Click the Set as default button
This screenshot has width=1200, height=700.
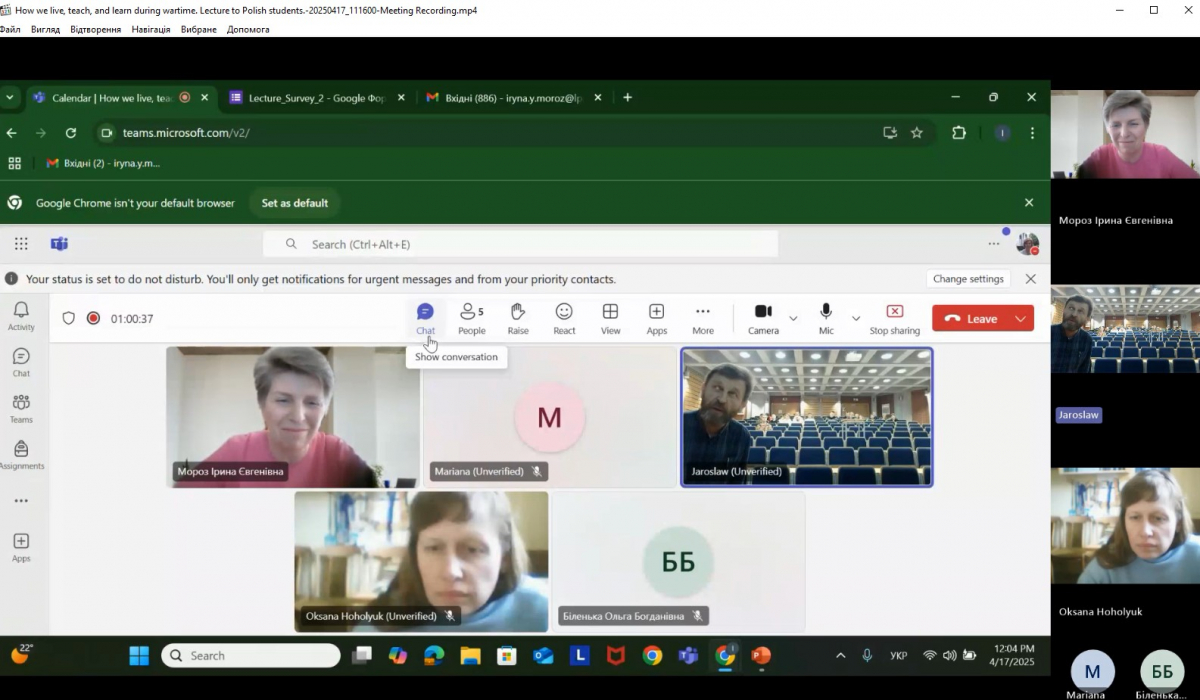(295, 203)
